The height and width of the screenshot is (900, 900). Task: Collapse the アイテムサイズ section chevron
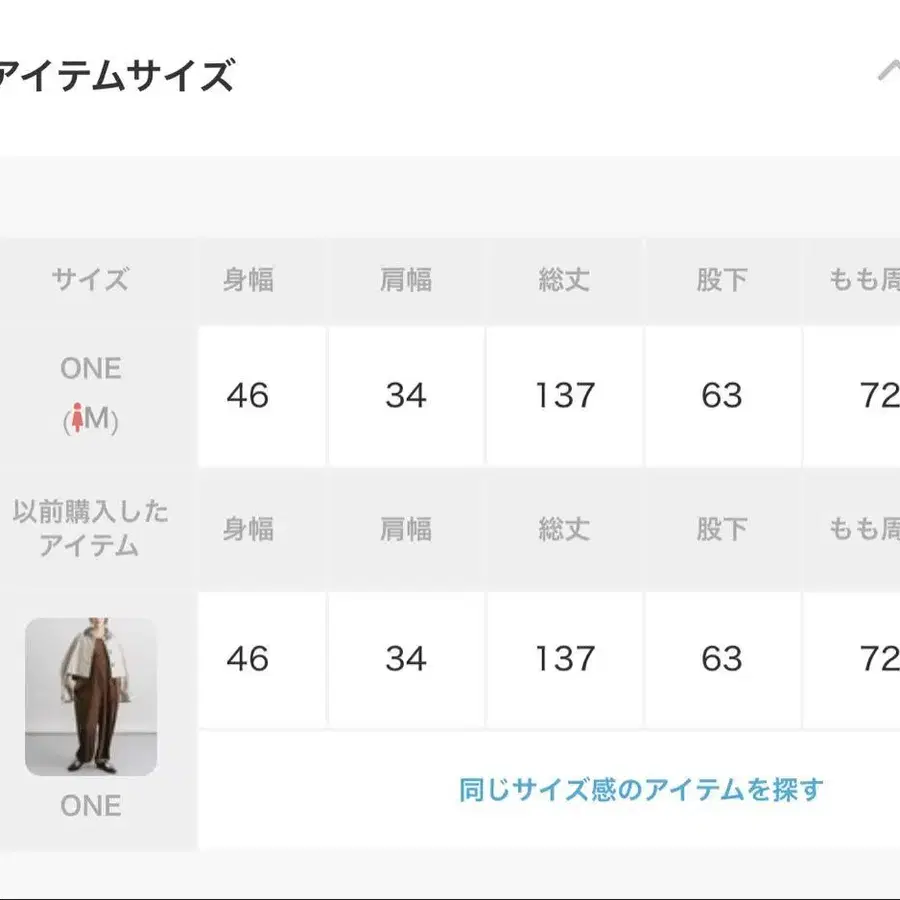pos(889,72)
